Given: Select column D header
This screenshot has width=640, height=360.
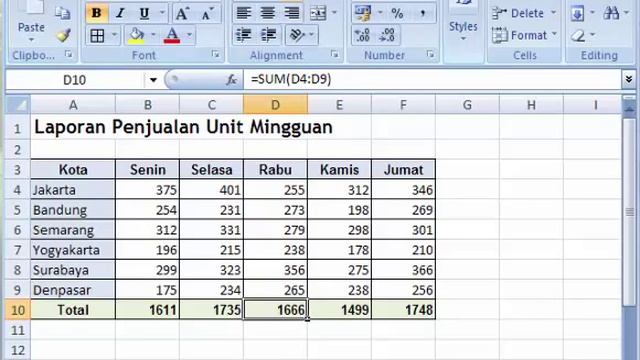Looking at the screenshot, I should tap(276, 105).
